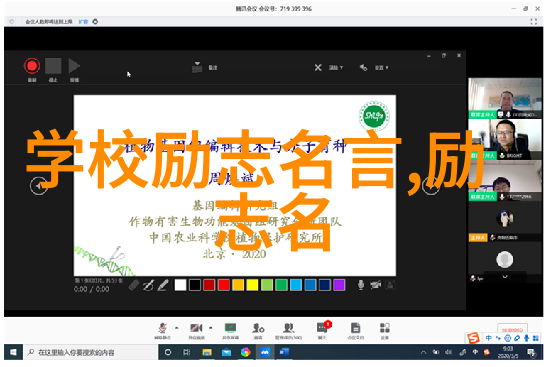Screen dimensions: 550x367
Task: Open the notification center icon
Action: [x=531, y=352]
